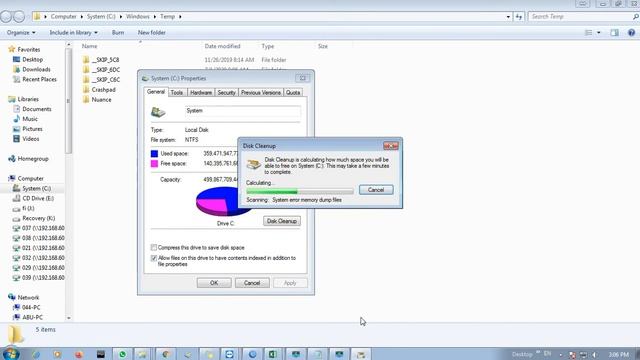Click the Disk Cleanup button in Properties
This screenshot has width=640, height=360.
[x=282, y=221]
